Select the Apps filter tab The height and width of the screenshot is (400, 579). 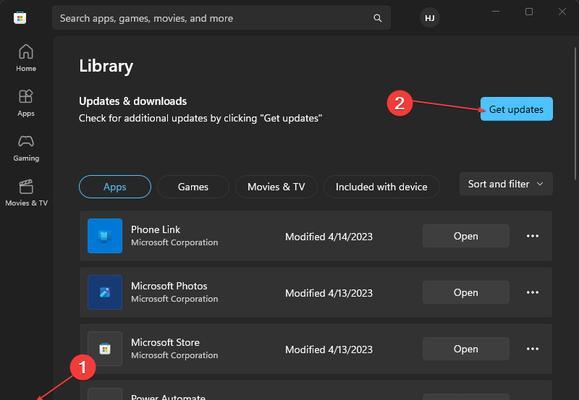pos(115,187)
